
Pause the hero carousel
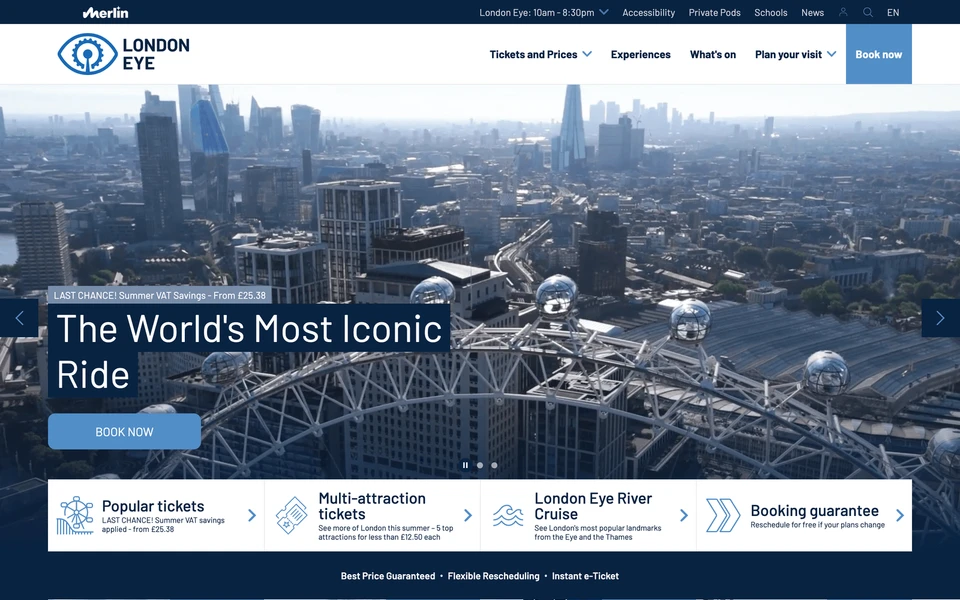pos(465,465)
